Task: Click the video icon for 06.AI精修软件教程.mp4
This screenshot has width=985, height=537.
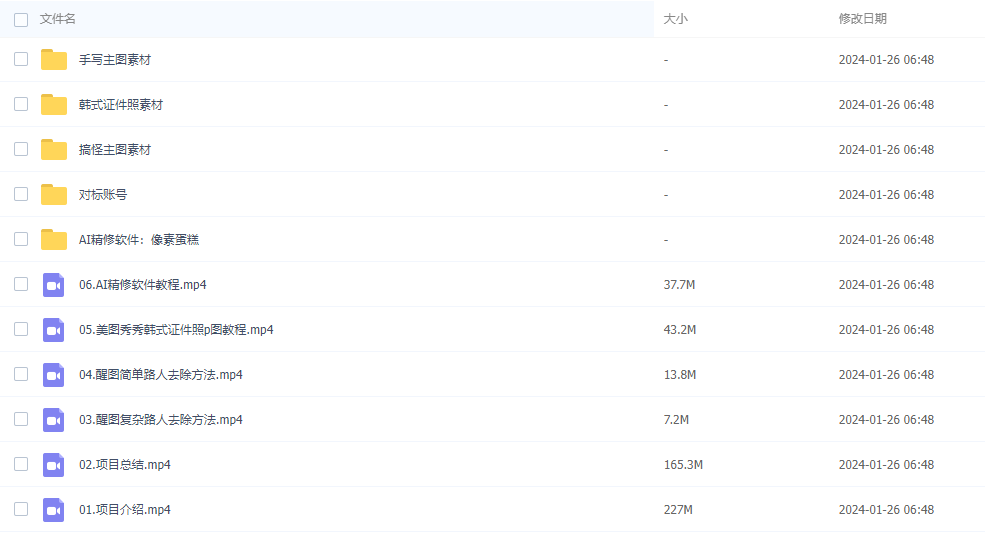Action: click(54, 285)
